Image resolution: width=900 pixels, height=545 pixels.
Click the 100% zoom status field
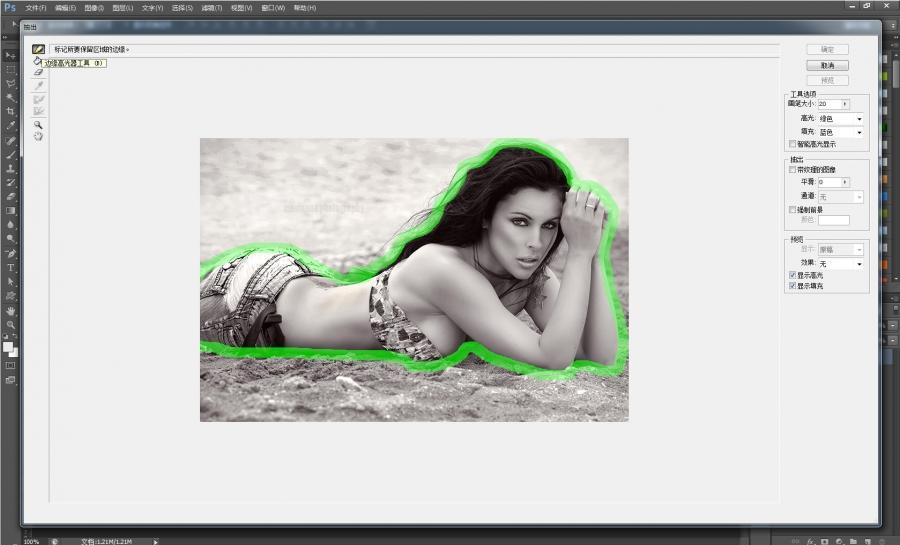tap(32, 541)
